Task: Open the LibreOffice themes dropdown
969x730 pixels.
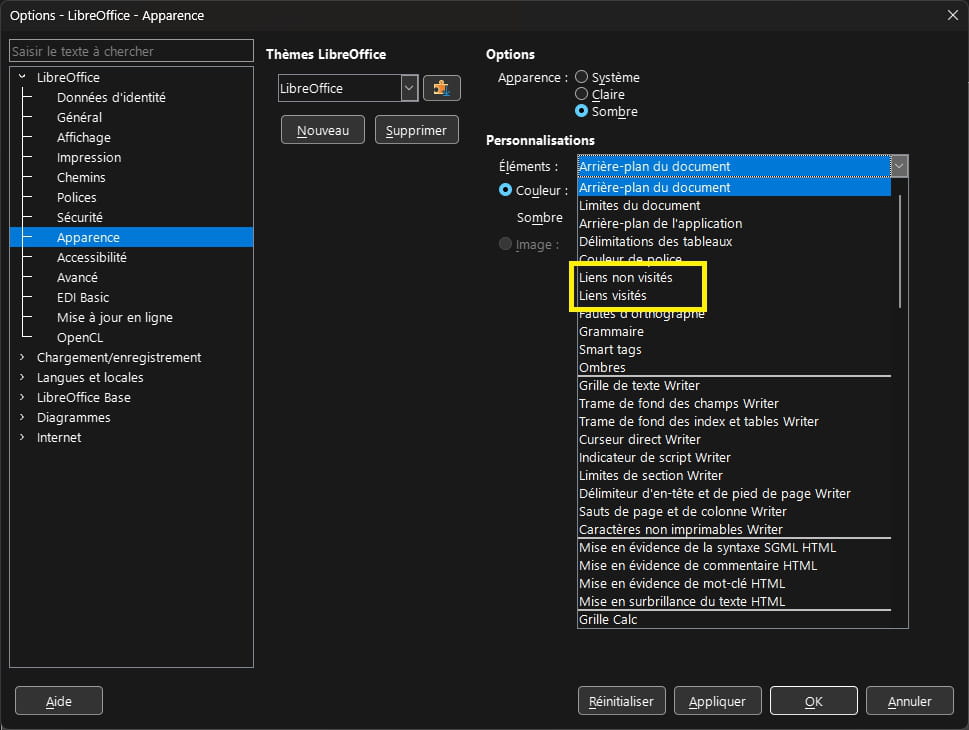Action: point(409,88)
